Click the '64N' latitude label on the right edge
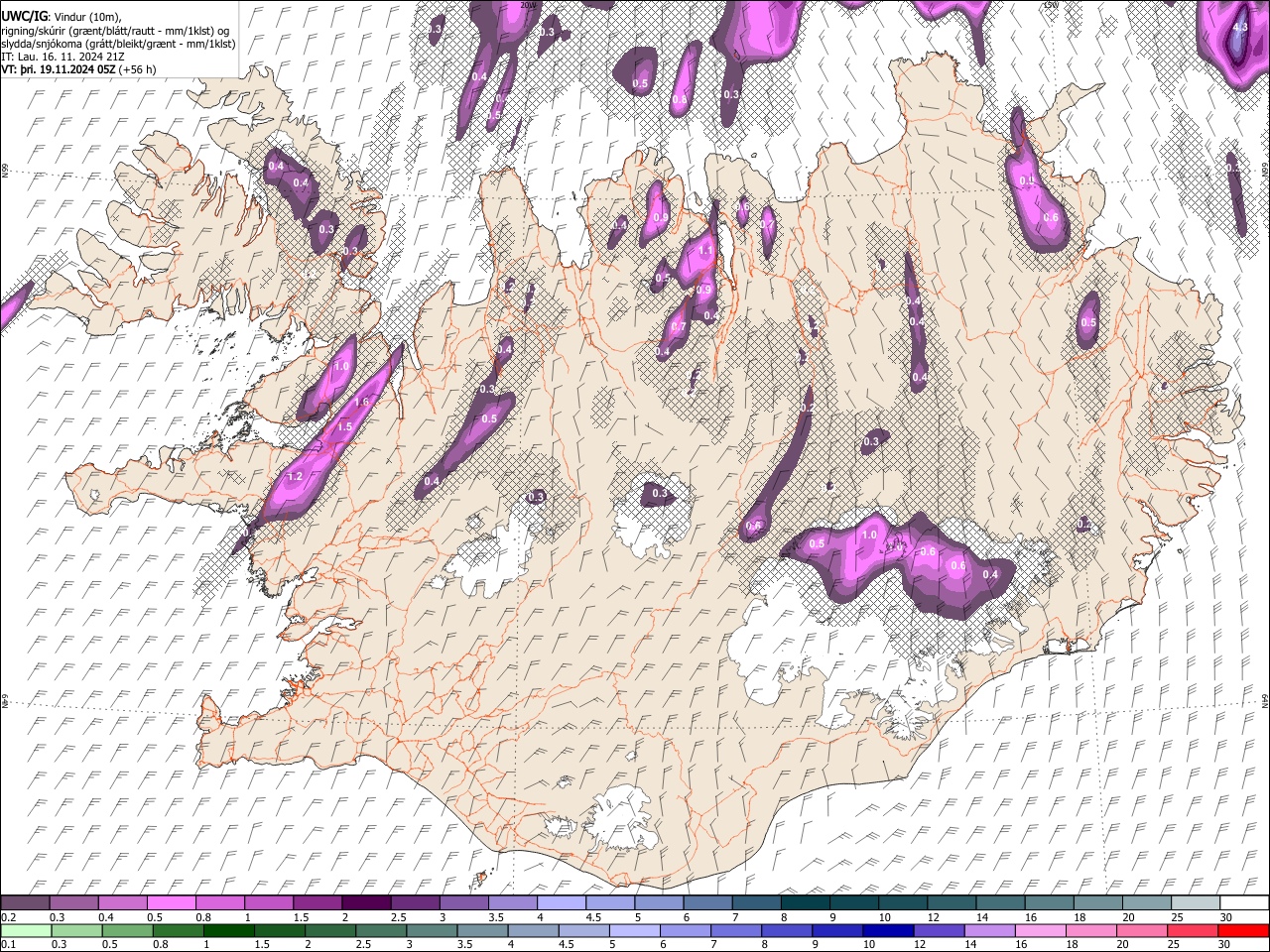This screenshot has height=952, width=1270. (x=1265, y=700)
